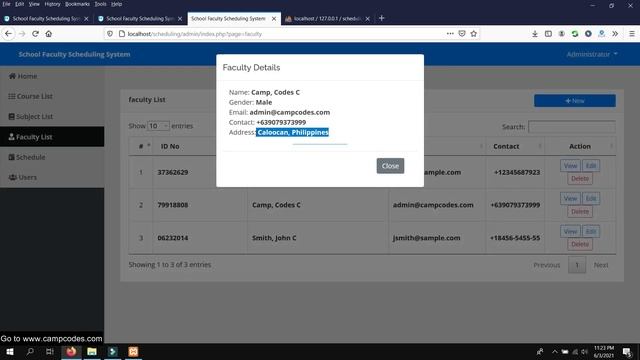640x360 pixels.
Task: Click the address bar URL
Action: pos(194,34)
